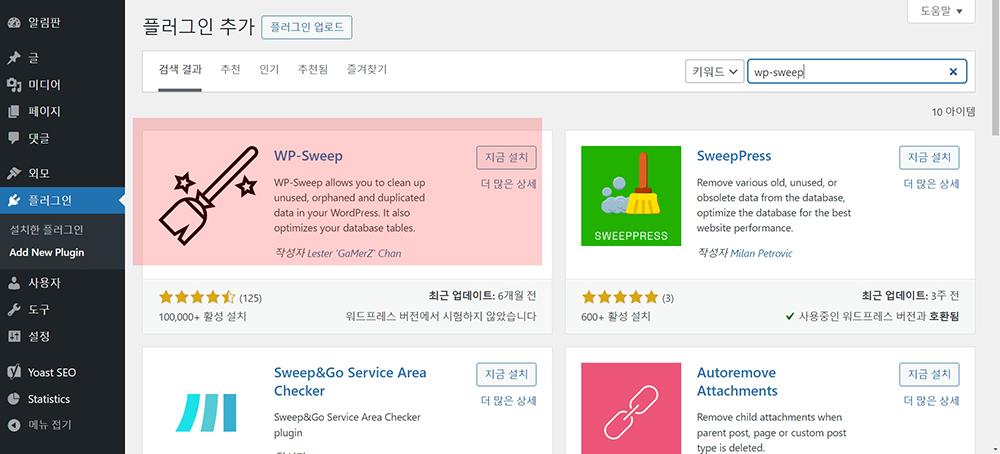Open the 페이지 menu

(62, 112)
